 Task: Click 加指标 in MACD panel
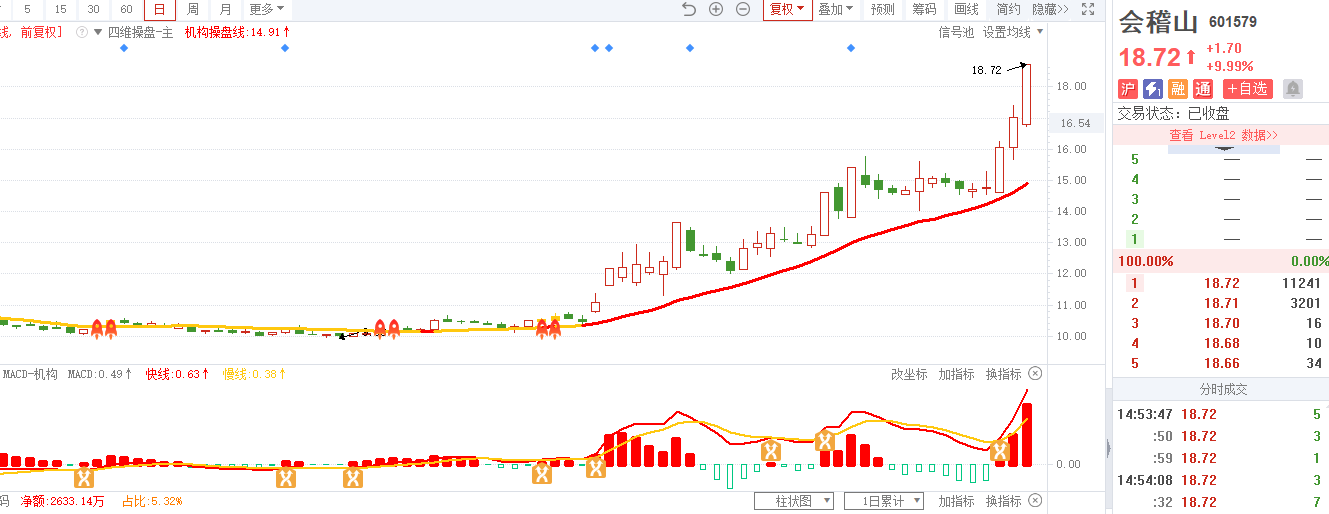click(x=957, y=374)
